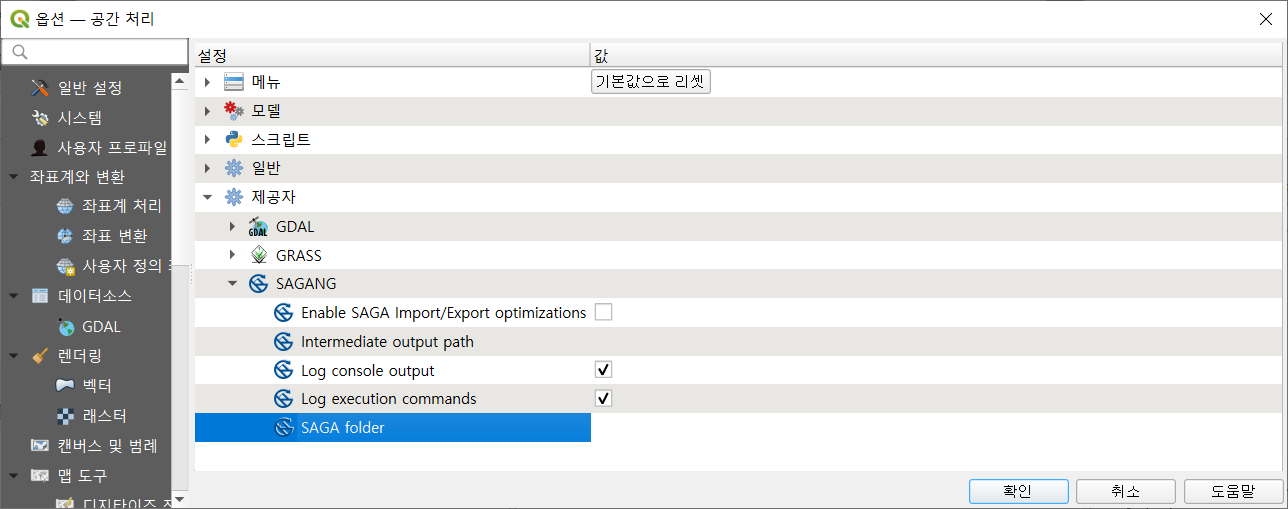The height and width of the screenshot is (509, 1288).
Task: Collapse the 제공자 group
Action: pyautogui.click(x=207, y=198)
